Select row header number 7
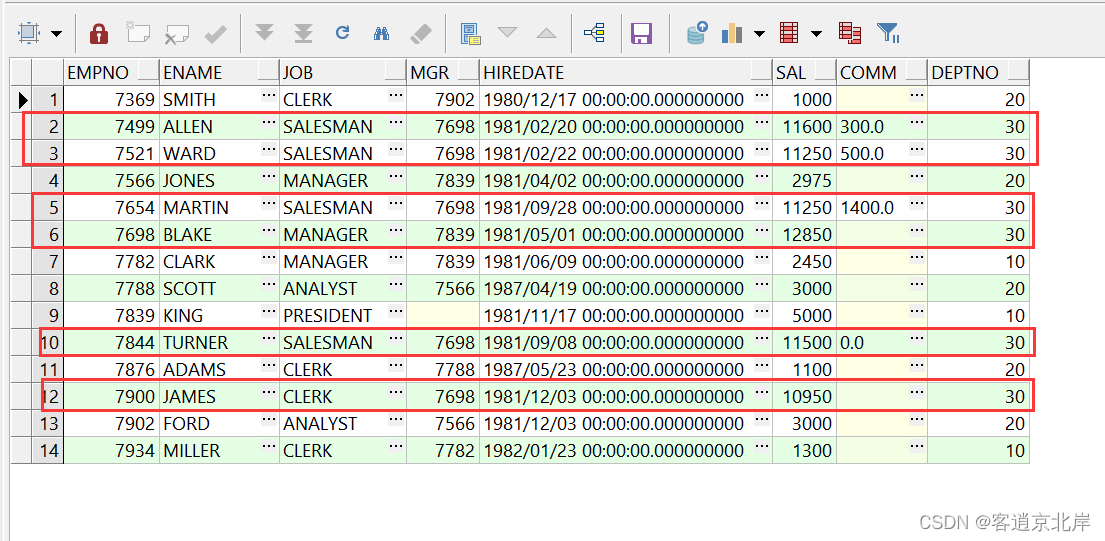Image resolution: width=1105 pixels, height=541 pixels. [x=48, y=261]
